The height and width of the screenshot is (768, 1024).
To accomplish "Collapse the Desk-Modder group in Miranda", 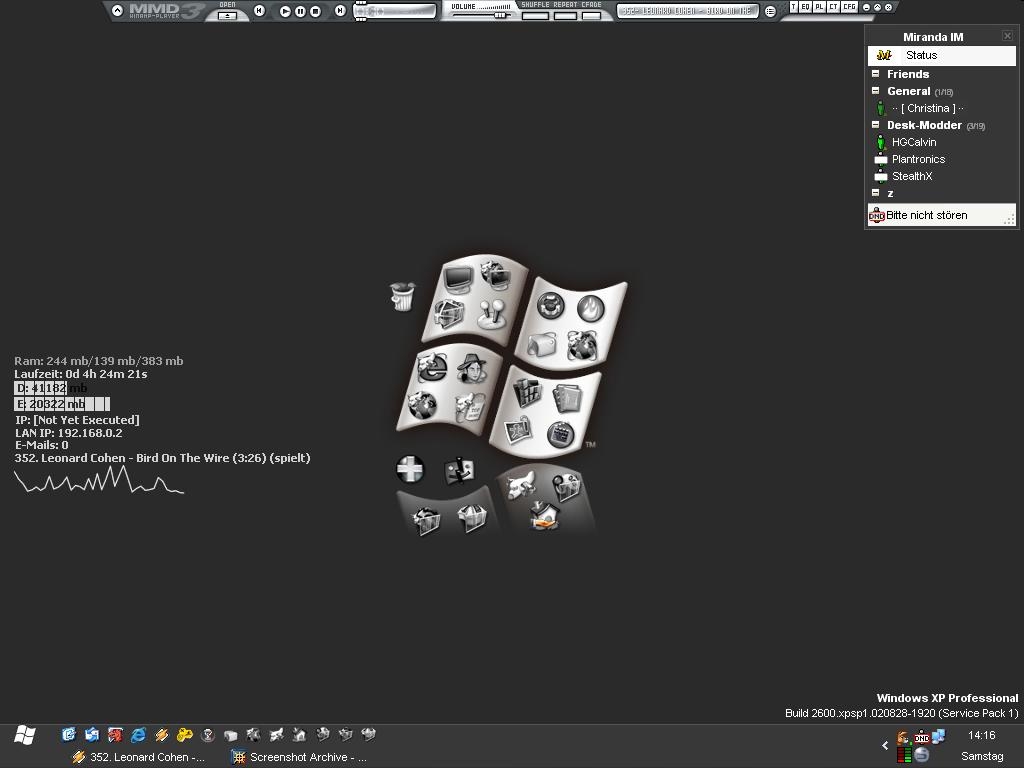I will (876, 125).
